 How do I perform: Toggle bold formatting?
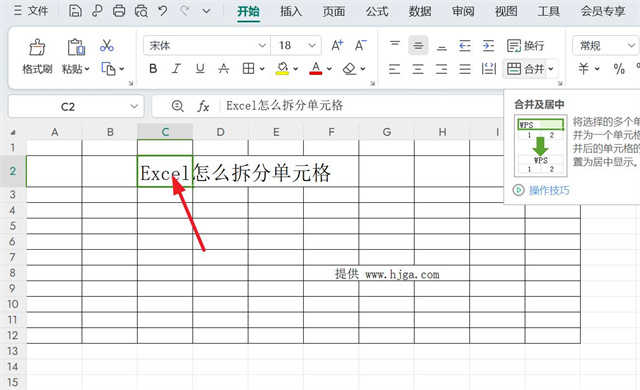coord(153,69)
